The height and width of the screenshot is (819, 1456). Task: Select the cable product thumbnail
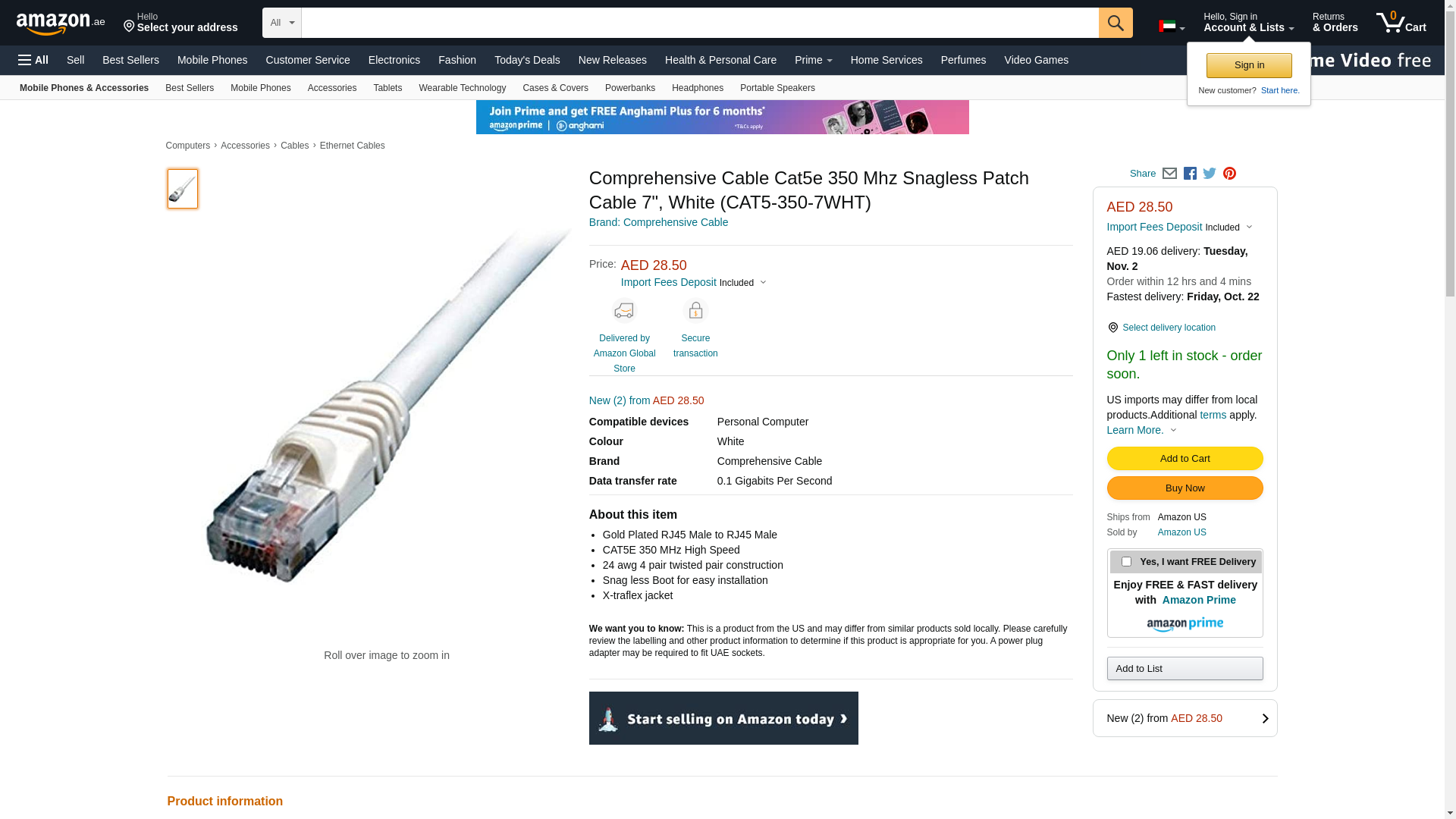[182, 189]
